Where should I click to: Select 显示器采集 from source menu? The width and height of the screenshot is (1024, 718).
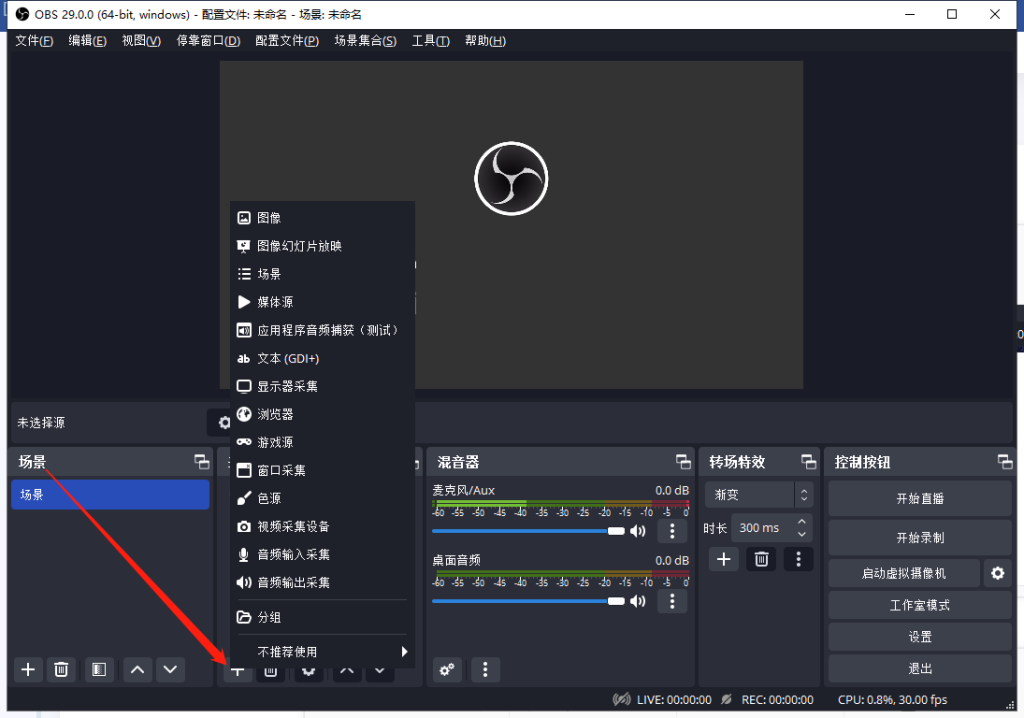(287, 386)
